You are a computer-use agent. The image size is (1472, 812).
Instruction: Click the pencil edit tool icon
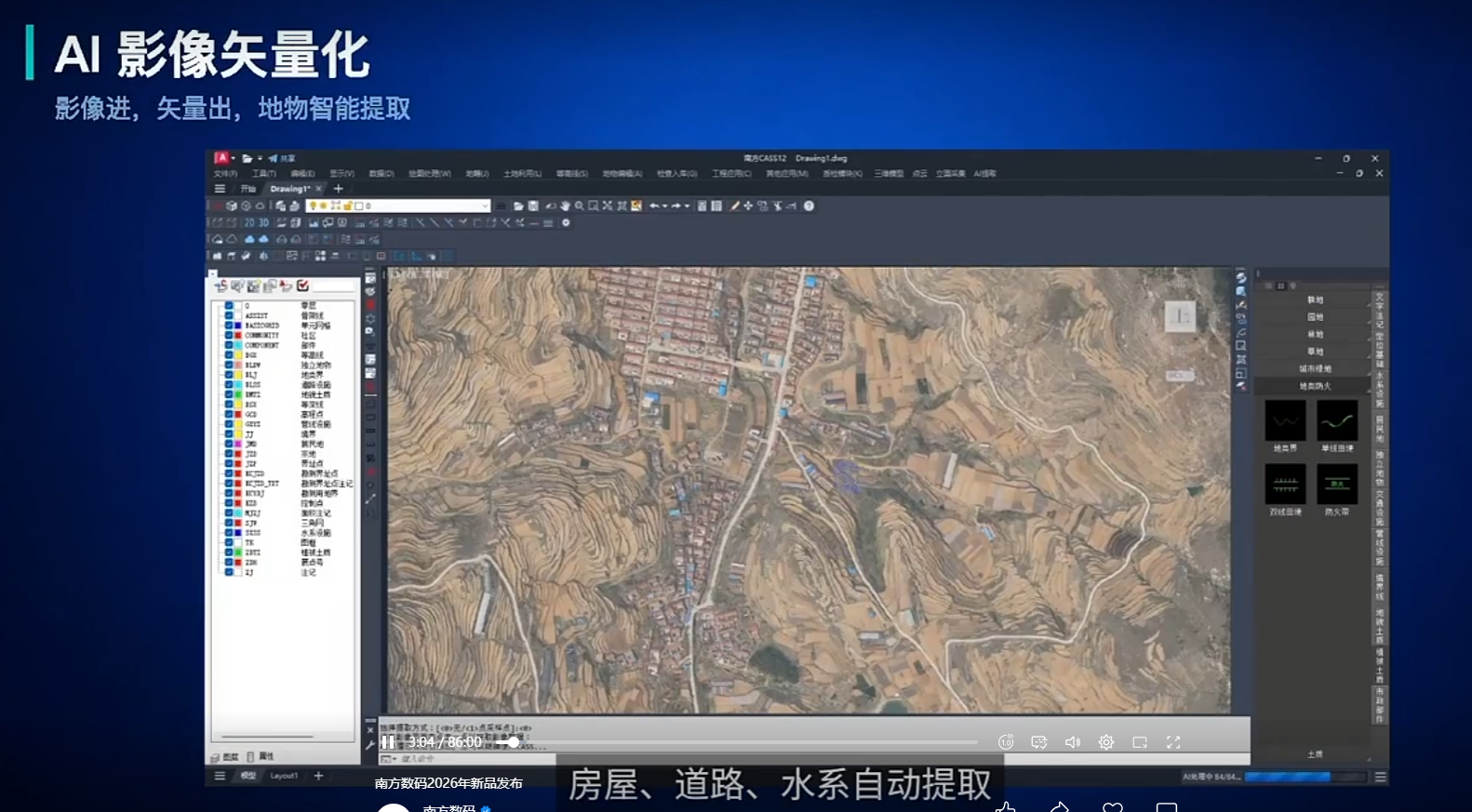point(734,206)
